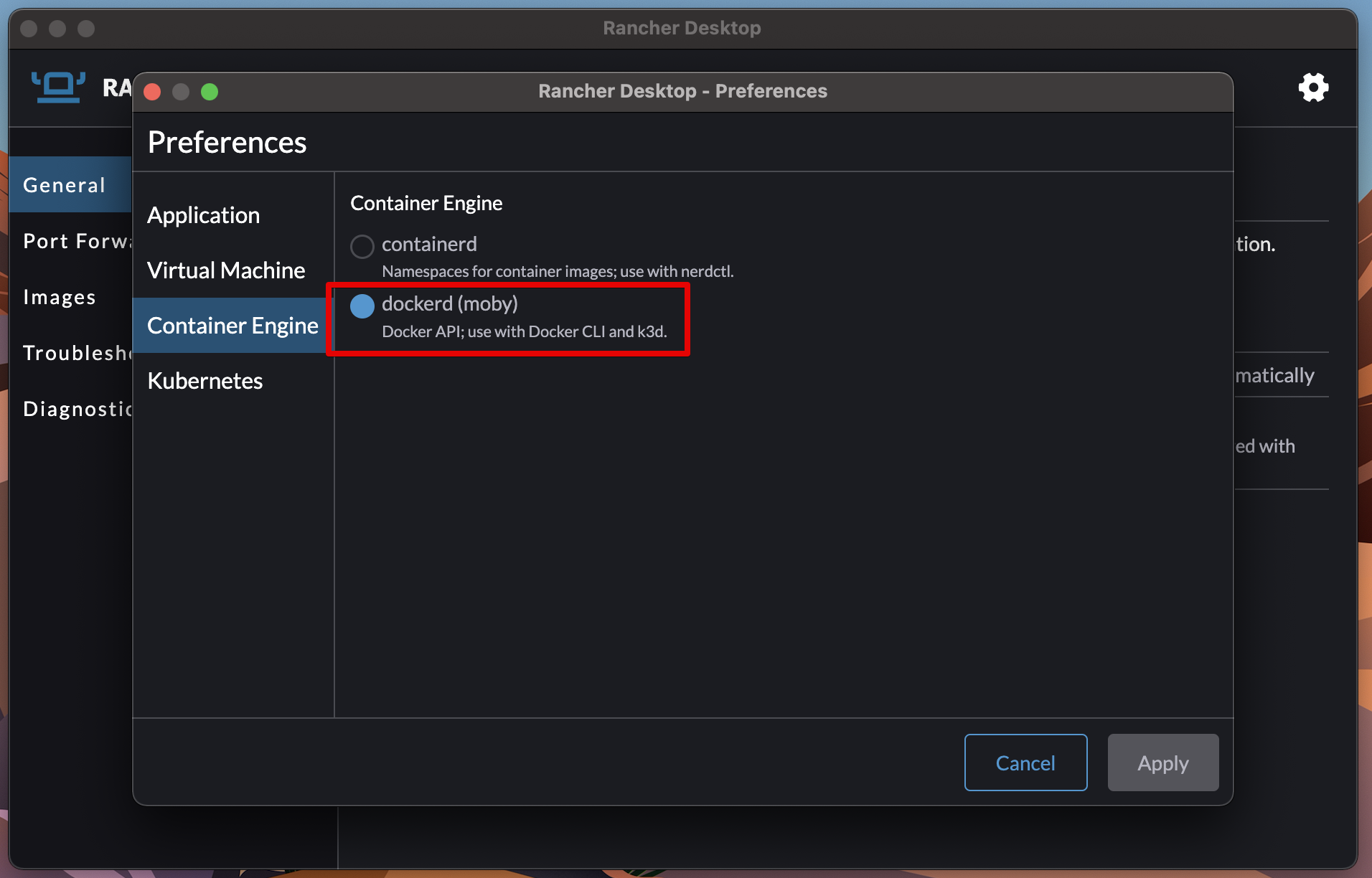1372x878 pixels.
Task: Click green zoom button of Preferences window
Action: pyautogui.click(x=210, y=92)
